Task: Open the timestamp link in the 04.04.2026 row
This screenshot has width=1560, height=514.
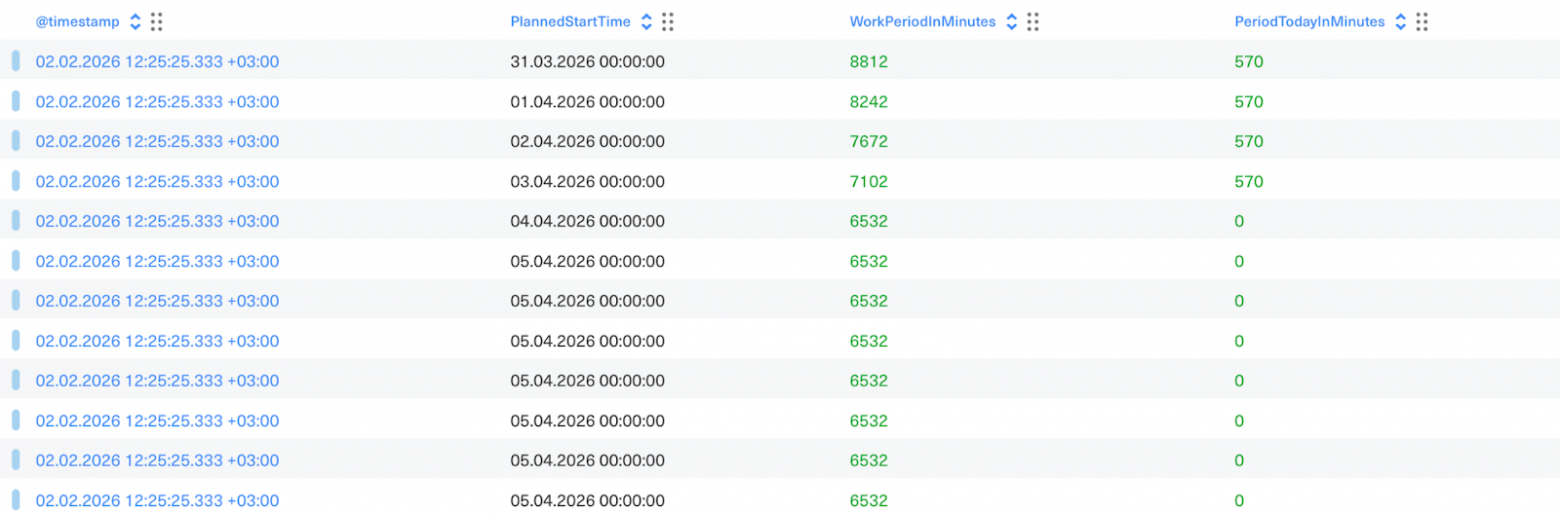Action: 157,222
